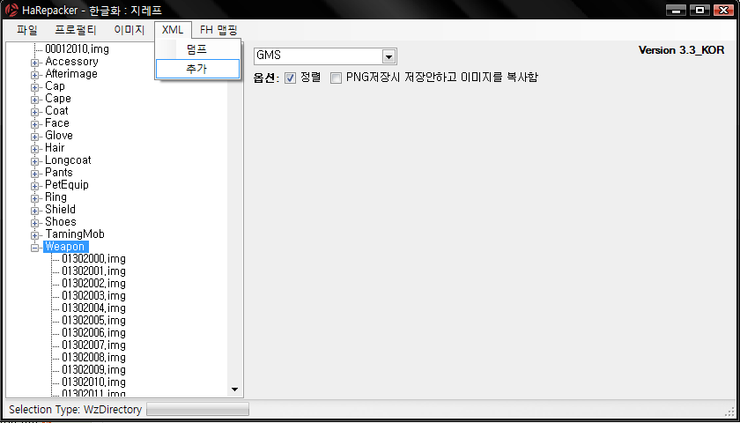Open the FH 맵핑 menu
740x423 pixels.
click(x=218, y=30)
